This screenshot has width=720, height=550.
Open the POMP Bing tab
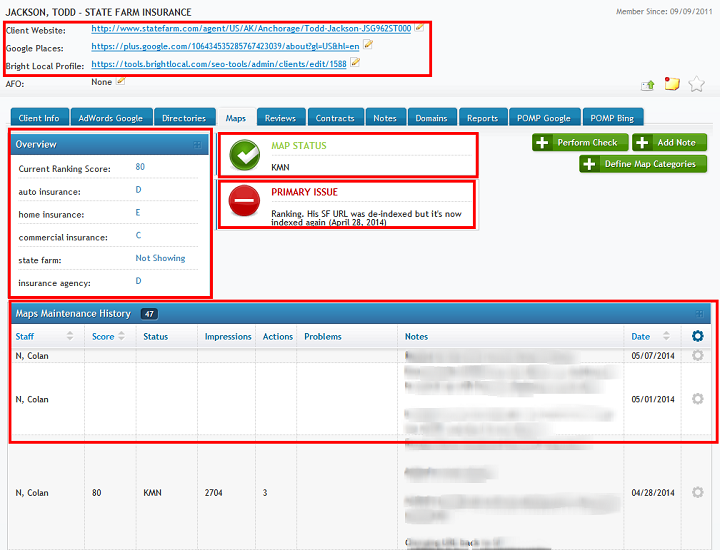click(613, 118)
